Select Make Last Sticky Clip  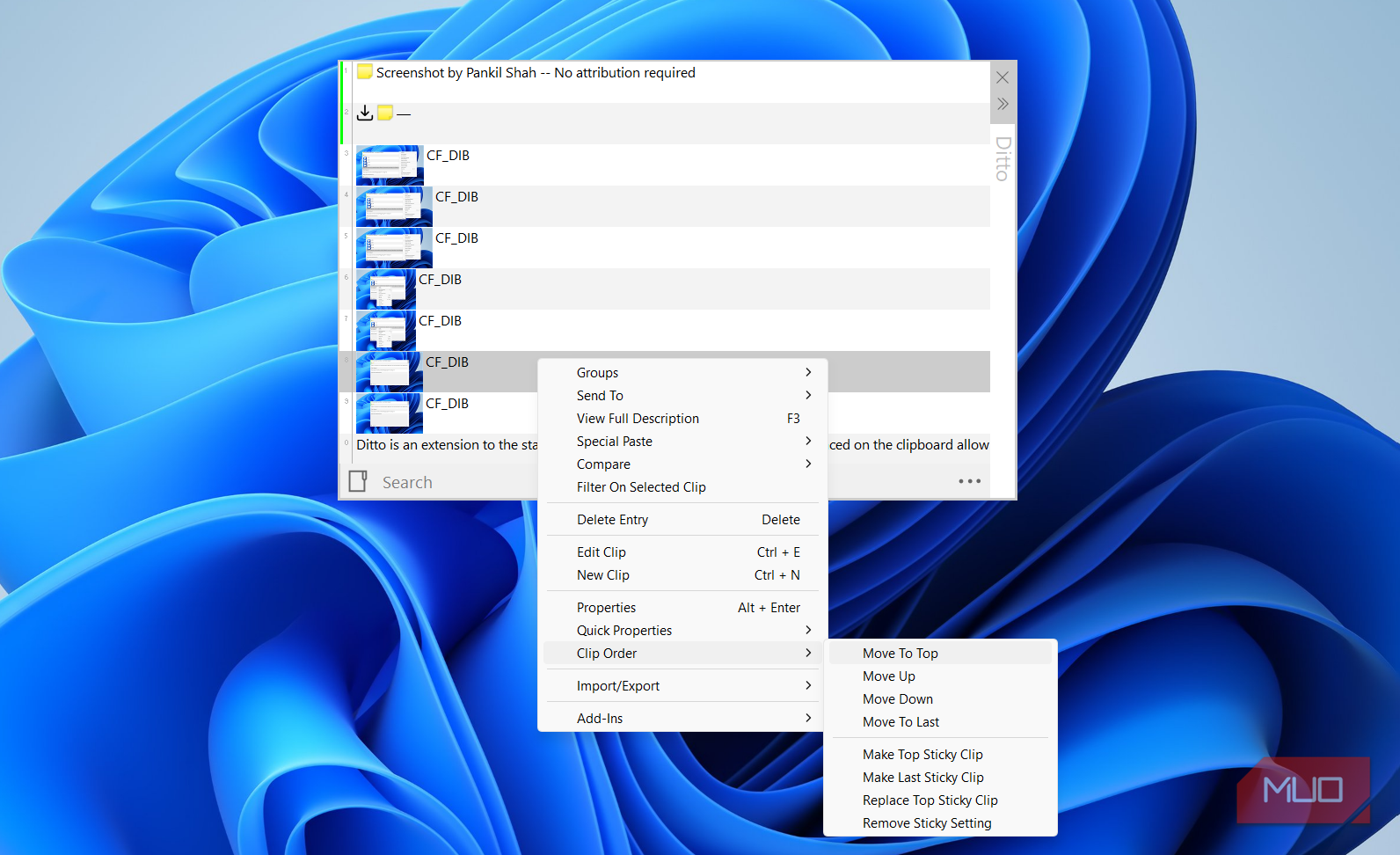pyautogui.click(x=940, y=778)
